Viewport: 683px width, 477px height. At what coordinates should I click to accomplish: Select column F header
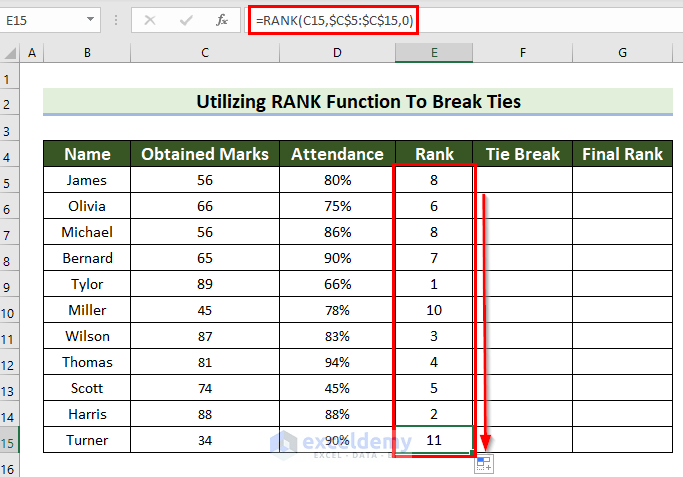tap(523, 53)
